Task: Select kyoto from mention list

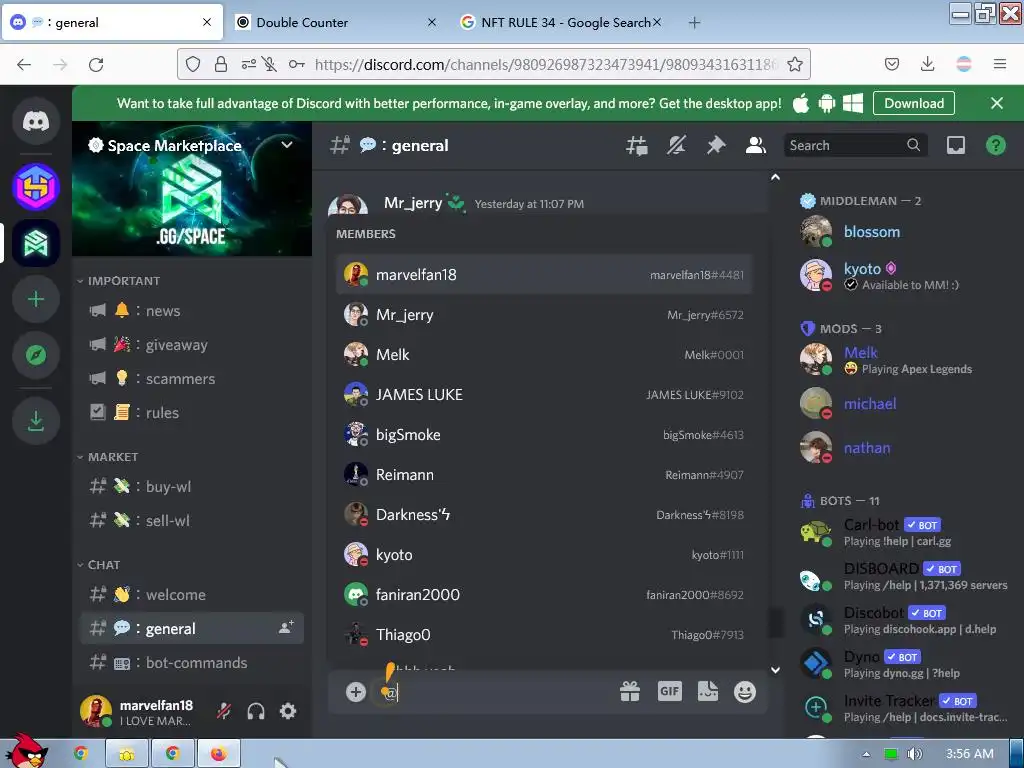Action: click(x=544, y=554)
